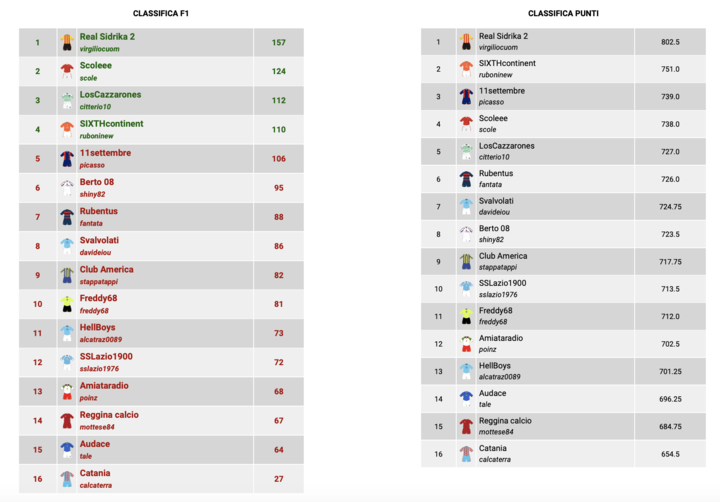Click the Classifica F1 table heading
Screen dimensions: 720x502
162,13
